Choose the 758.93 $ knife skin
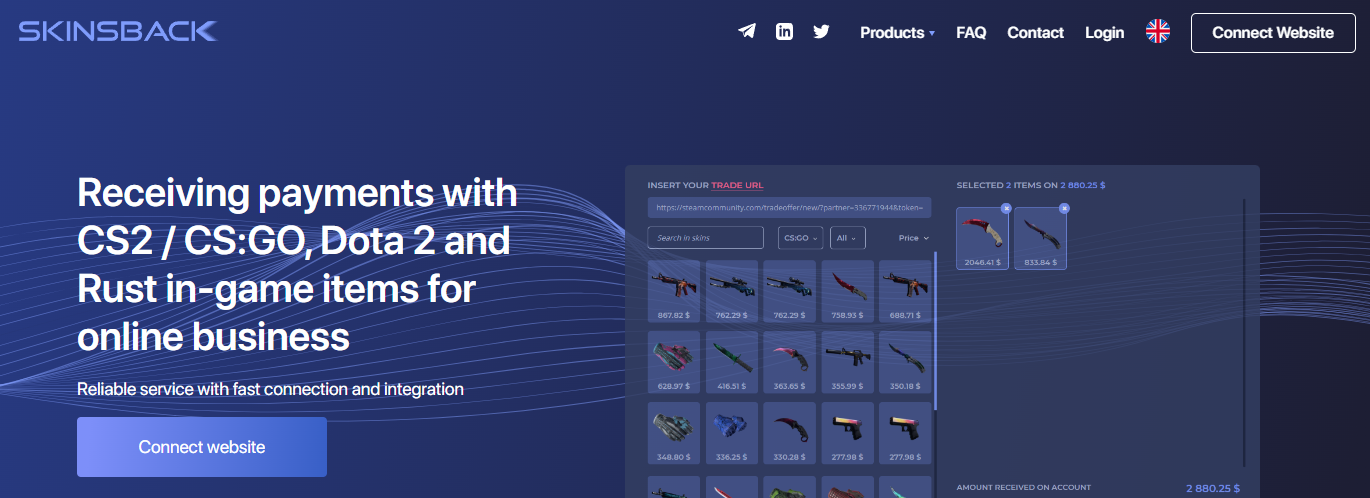The width and height of the screenshot is (1370, 498). [848, 291]
